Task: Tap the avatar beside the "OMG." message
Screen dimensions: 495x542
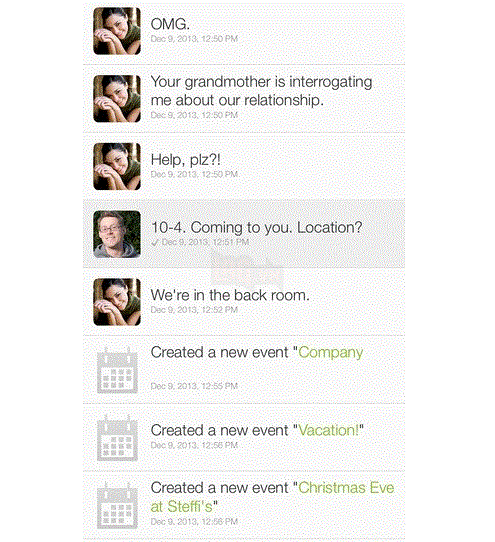Action: 117,31
